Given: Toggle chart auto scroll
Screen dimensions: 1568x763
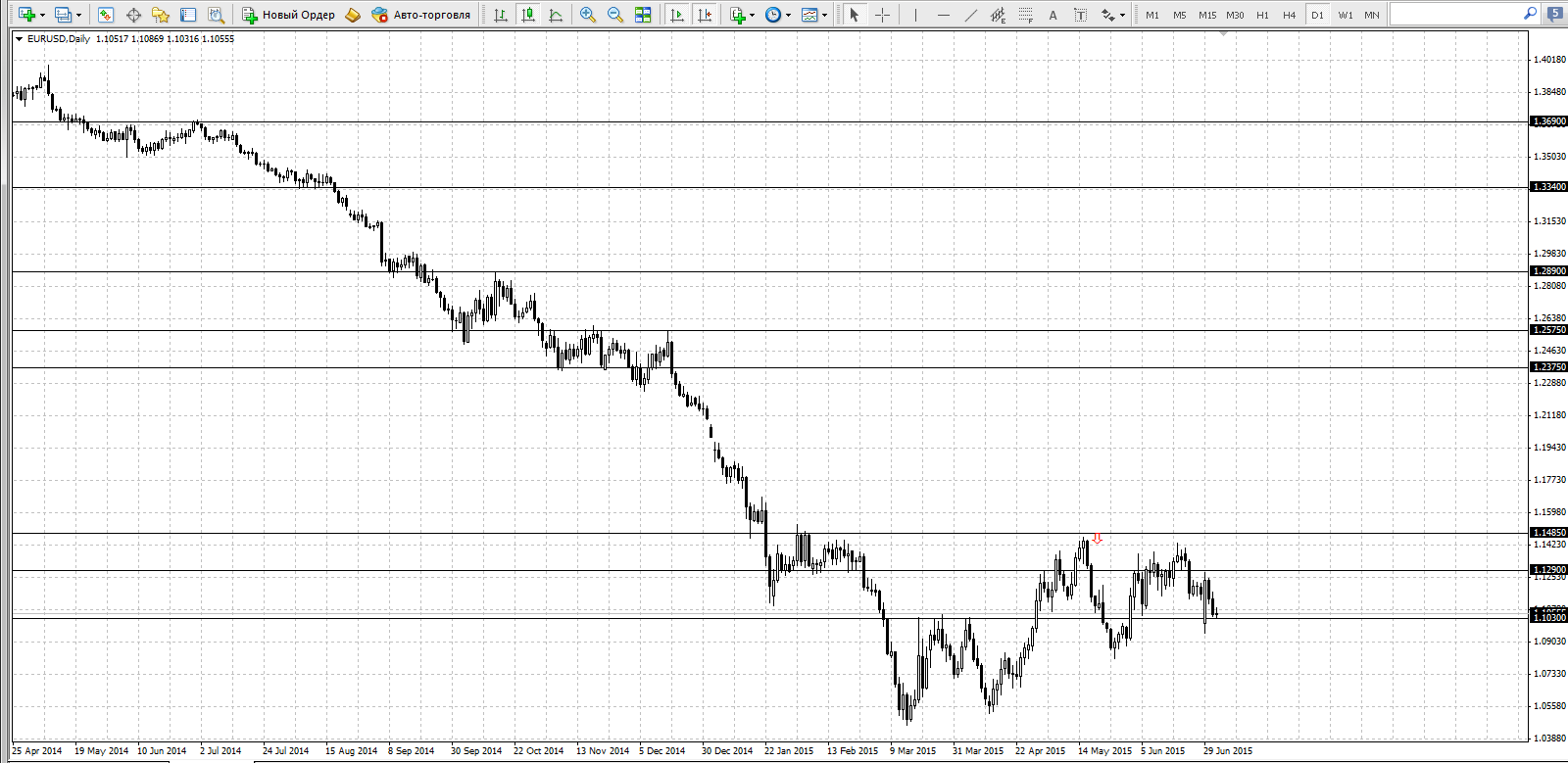Looking at the screenshot, I should coord(676,15).
